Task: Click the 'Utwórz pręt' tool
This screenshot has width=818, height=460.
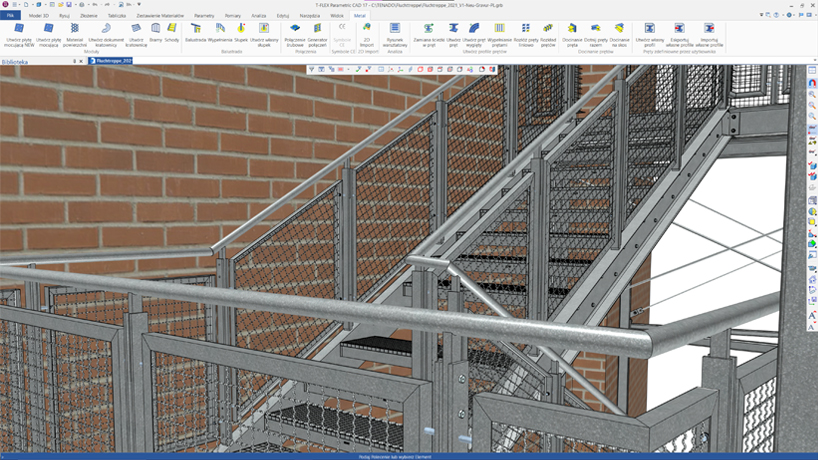Action: (x=453, y=35)
